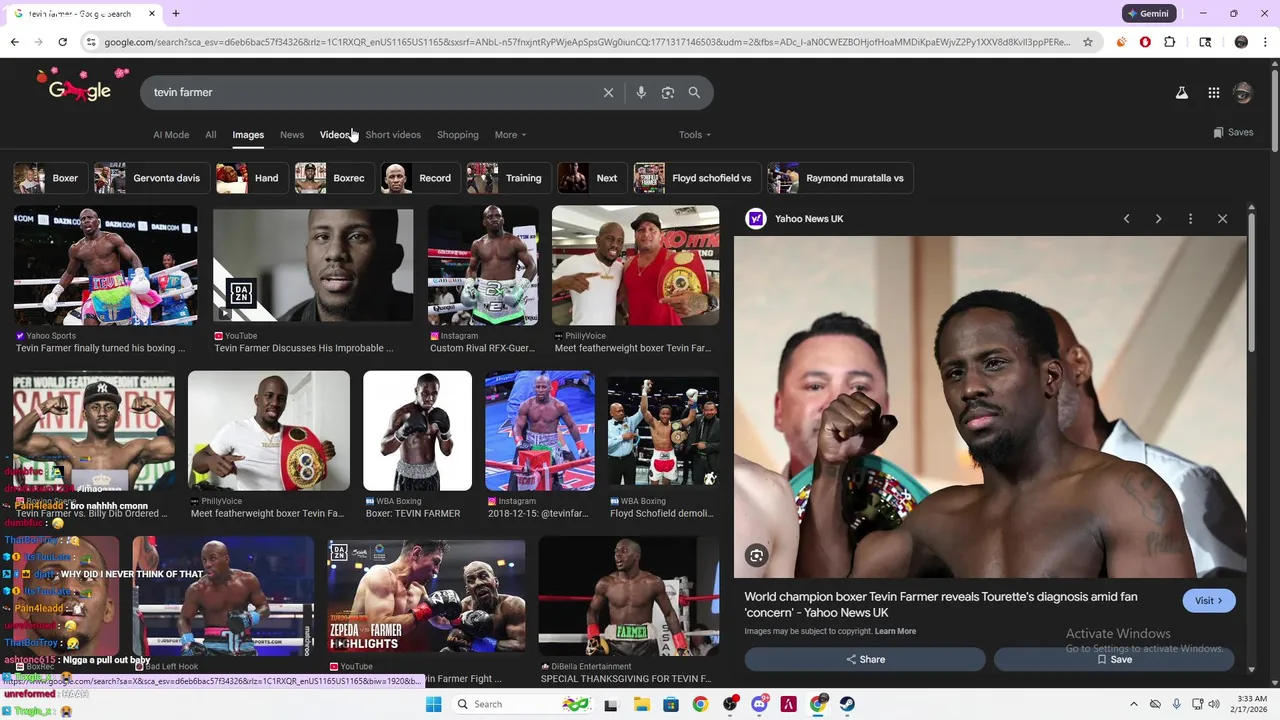Open the Short videos tab
Viewport: 1280px width, 720px height.
393,135
